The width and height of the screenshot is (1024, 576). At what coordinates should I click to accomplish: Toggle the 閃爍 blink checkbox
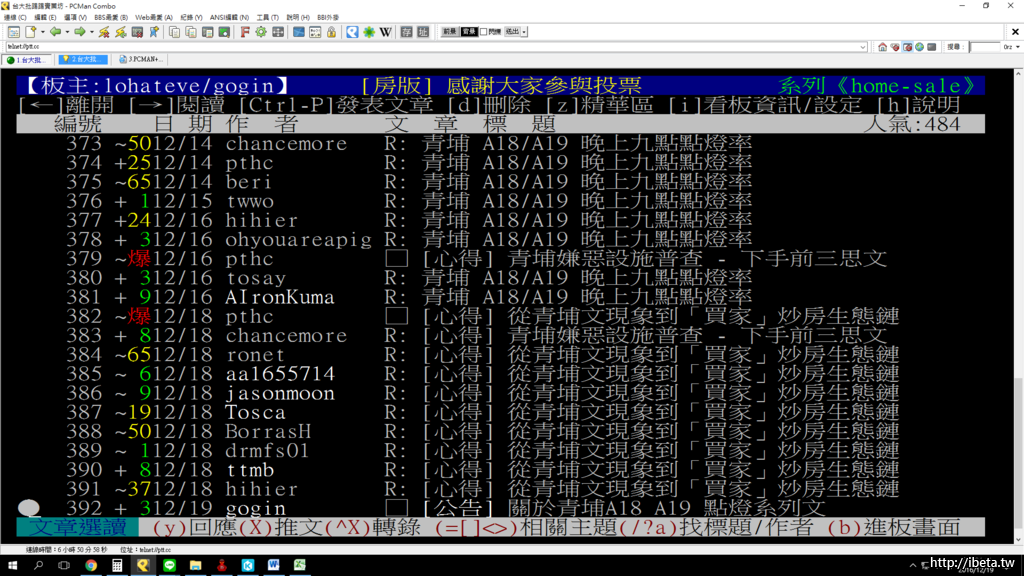(x=484, y=32)
